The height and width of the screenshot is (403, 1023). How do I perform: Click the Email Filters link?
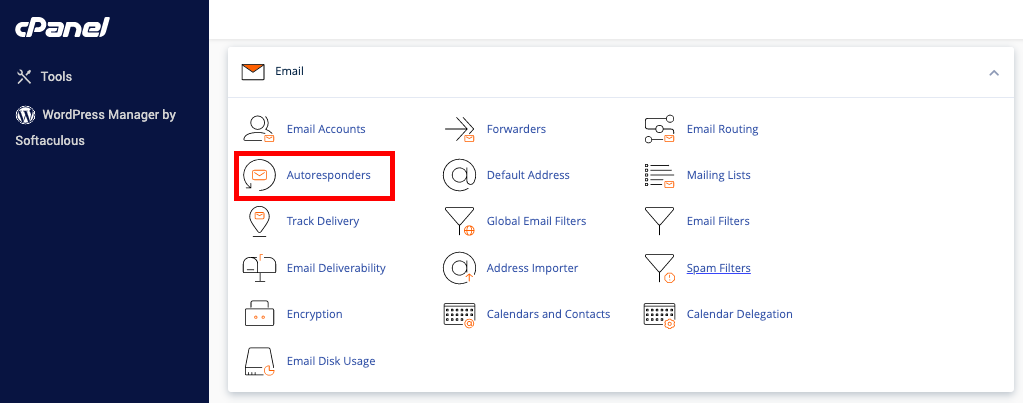click(718, 221)
